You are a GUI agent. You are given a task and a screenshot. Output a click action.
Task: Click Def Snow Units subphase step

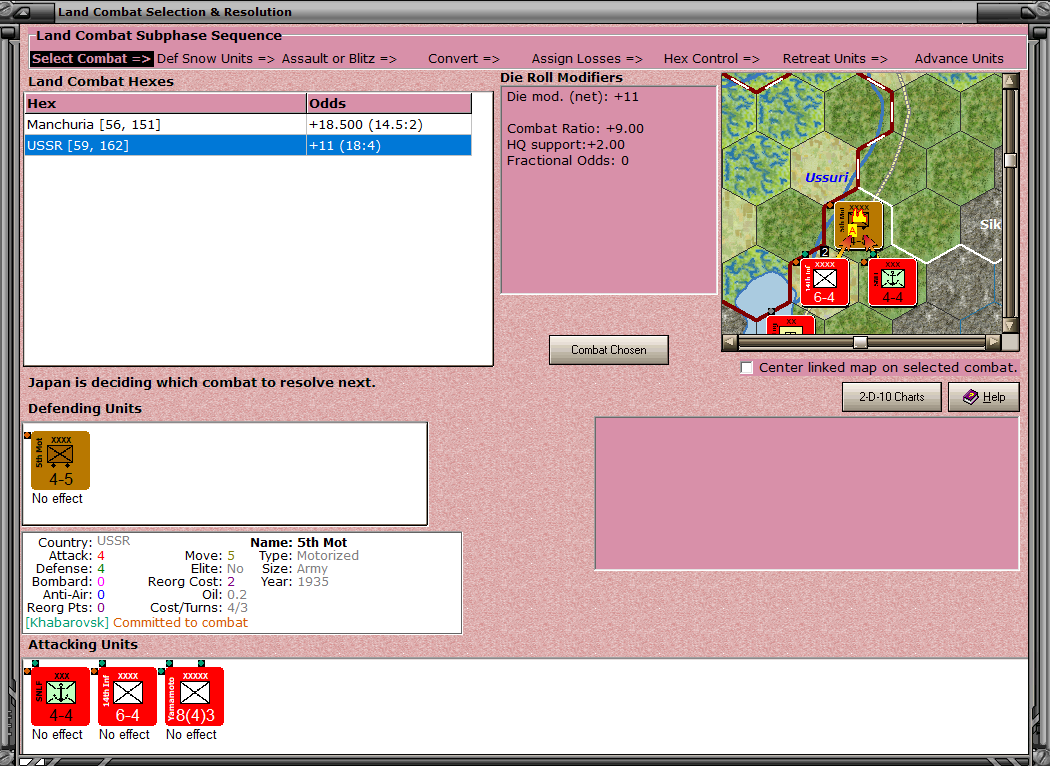(216, 59)
